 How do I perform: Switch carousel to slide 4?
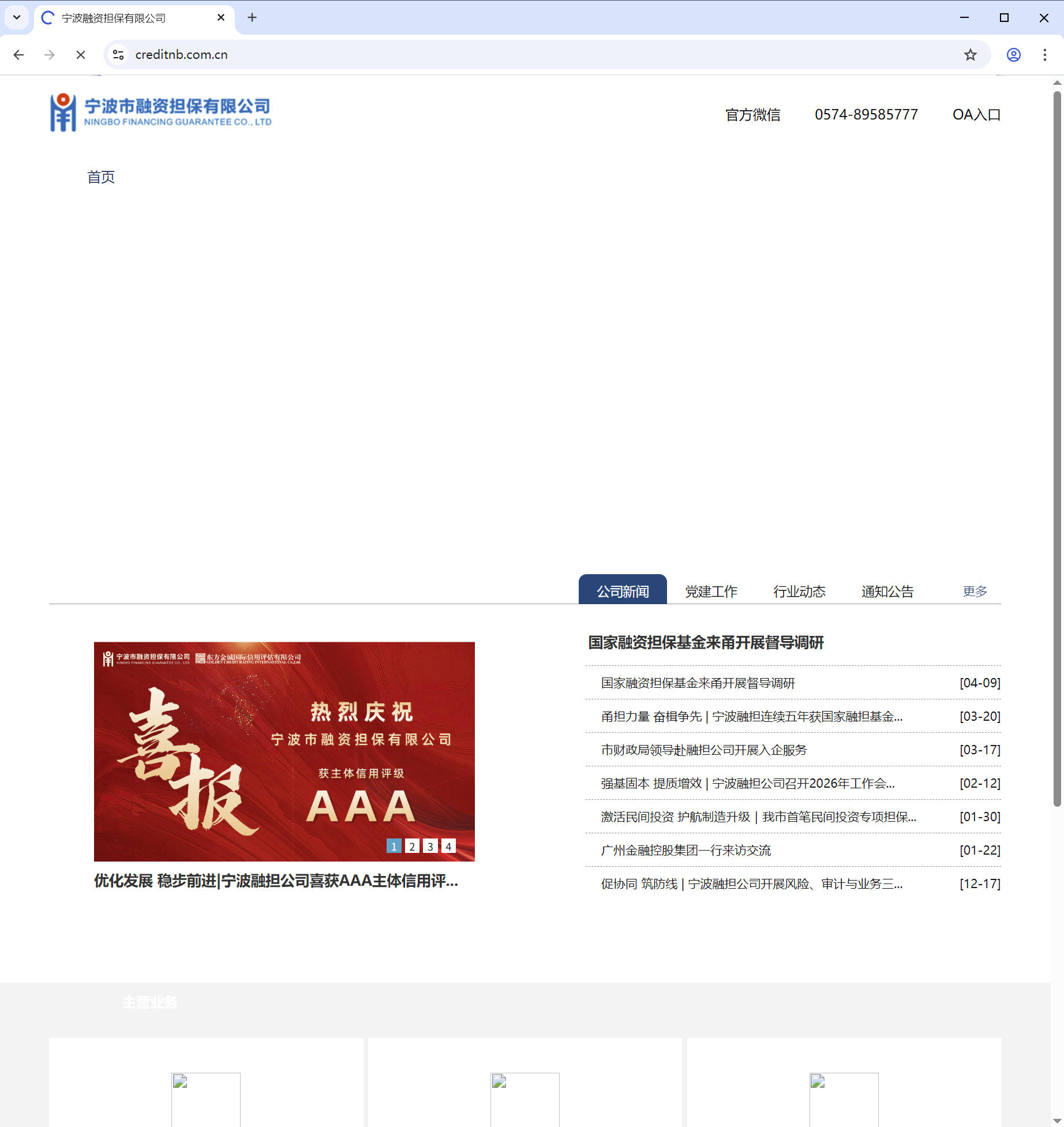pyautogui.click(x=448, y=846)
